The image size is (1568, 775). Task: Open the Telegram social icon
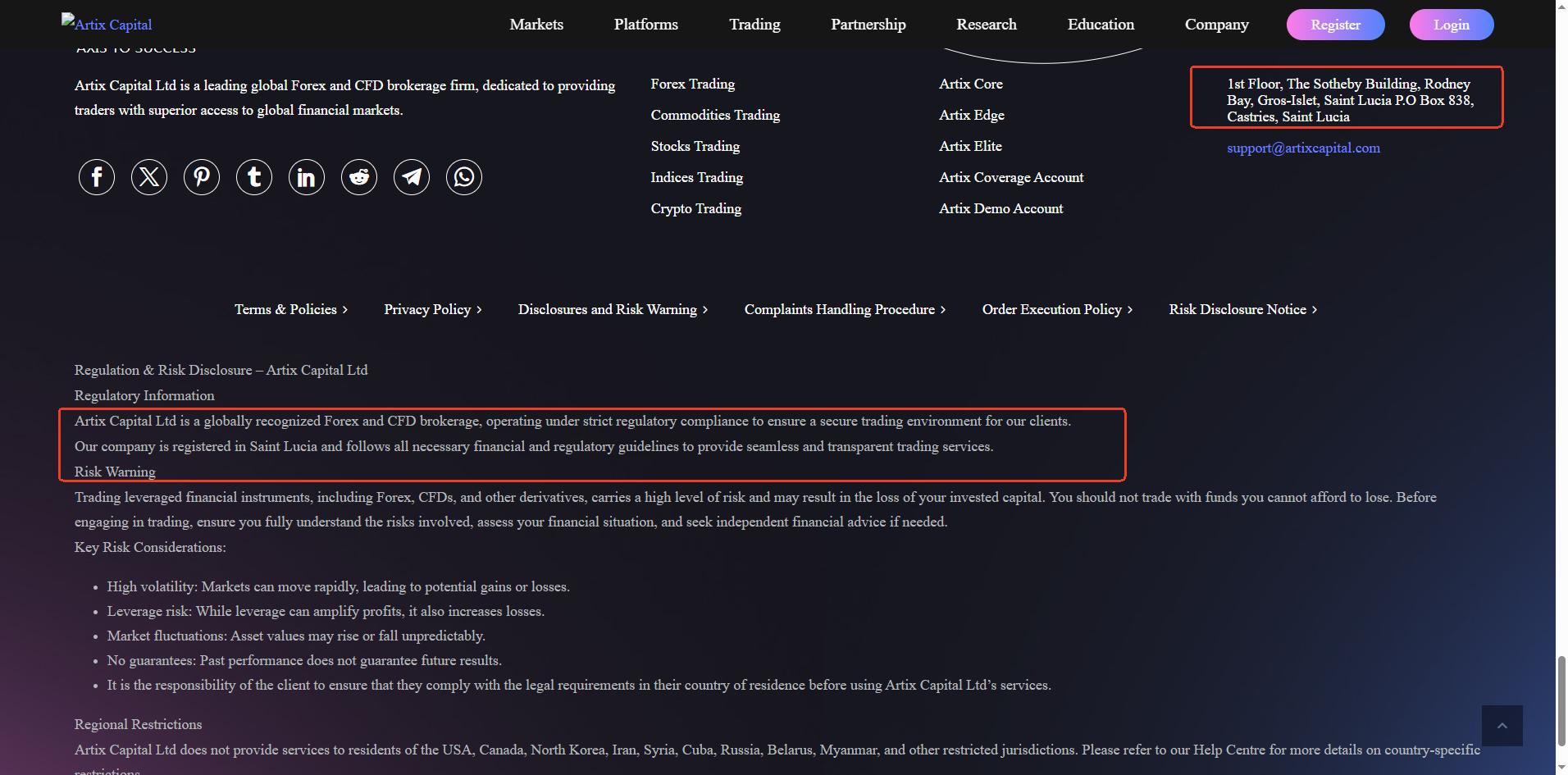(x=412, y=177)
